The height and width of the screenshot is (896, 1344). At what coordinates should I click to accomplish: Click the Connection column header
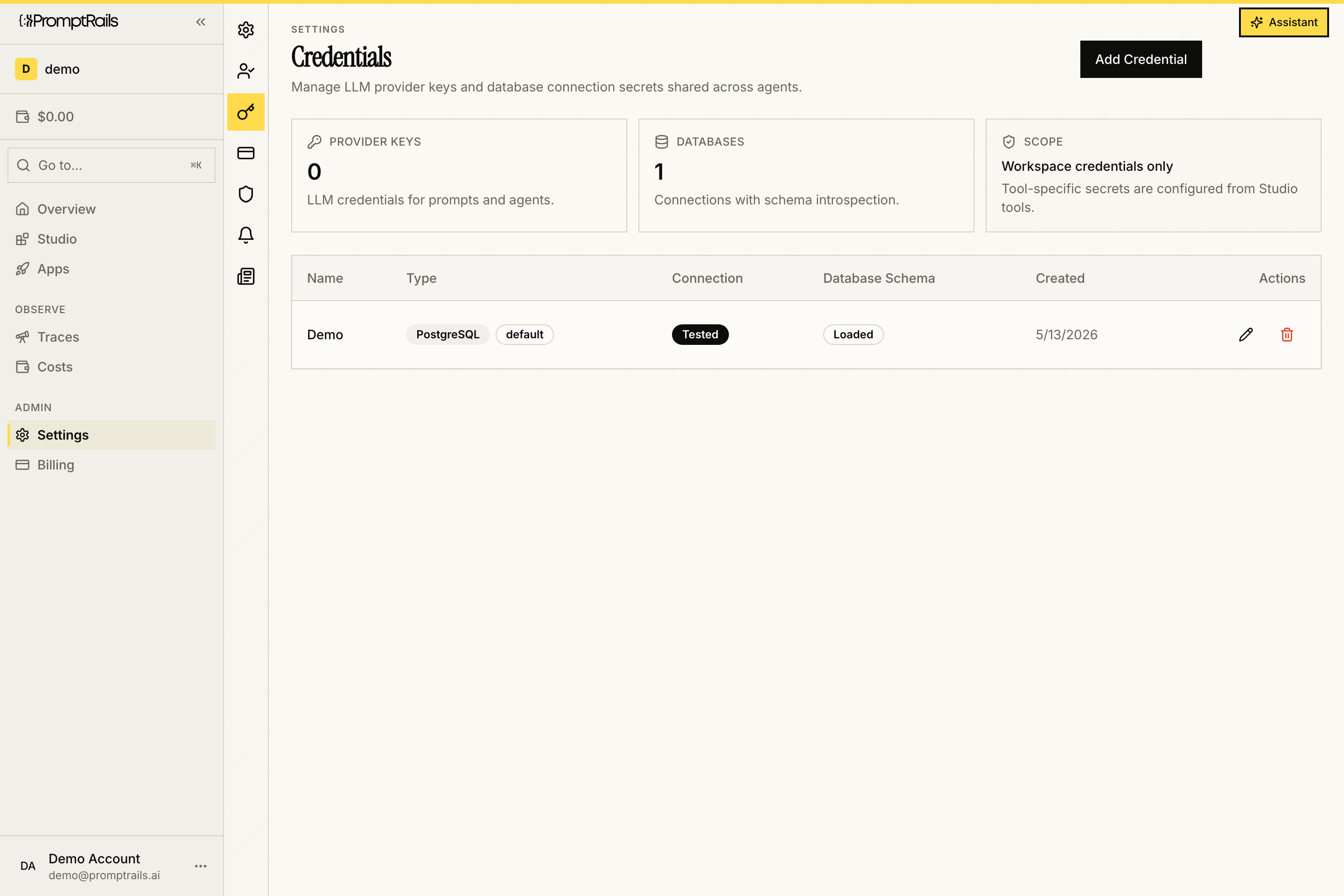(x=707, y=278)
